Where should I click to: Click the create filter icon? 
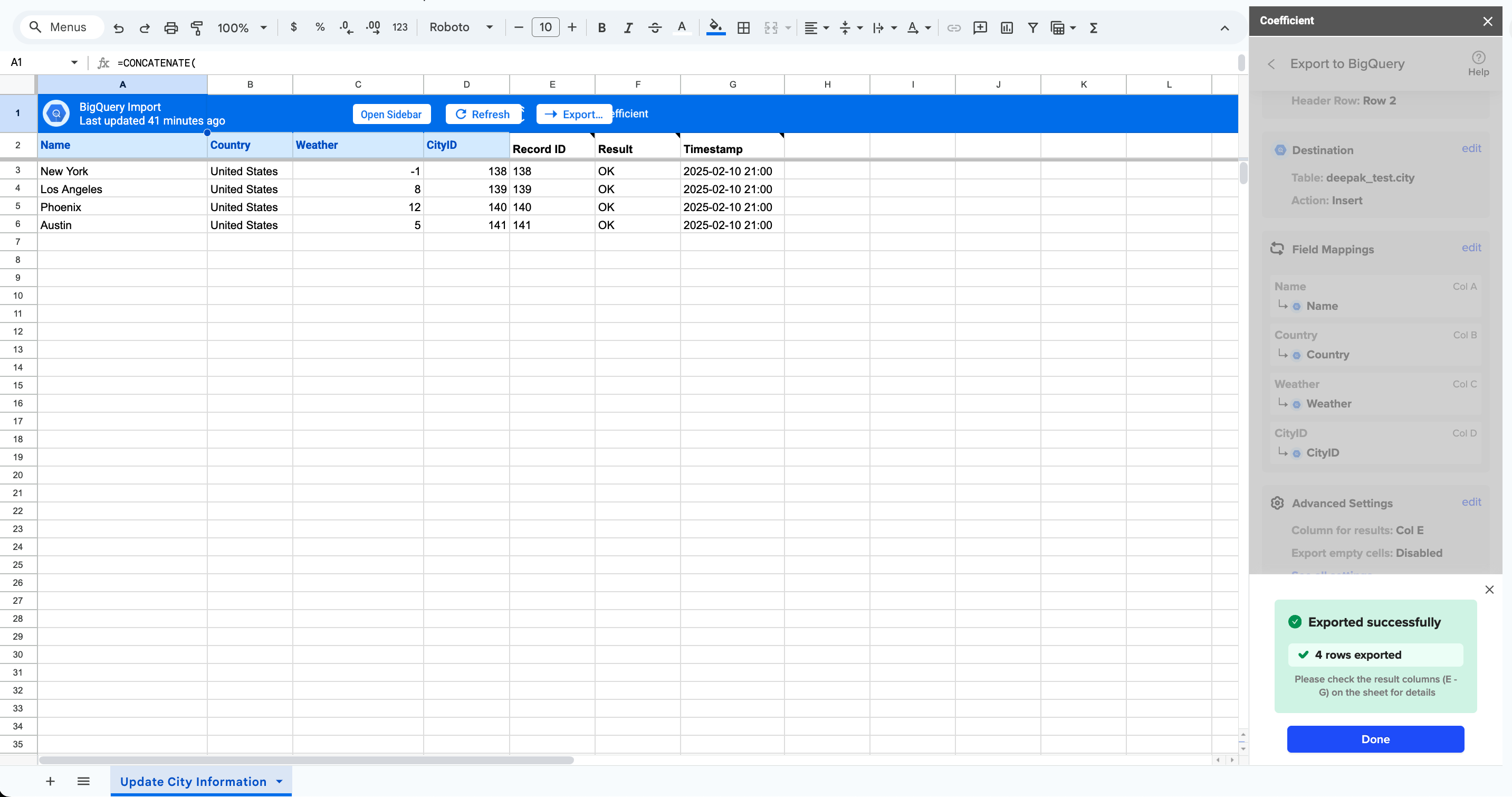pyautogui.click(x=1032, y=27)
